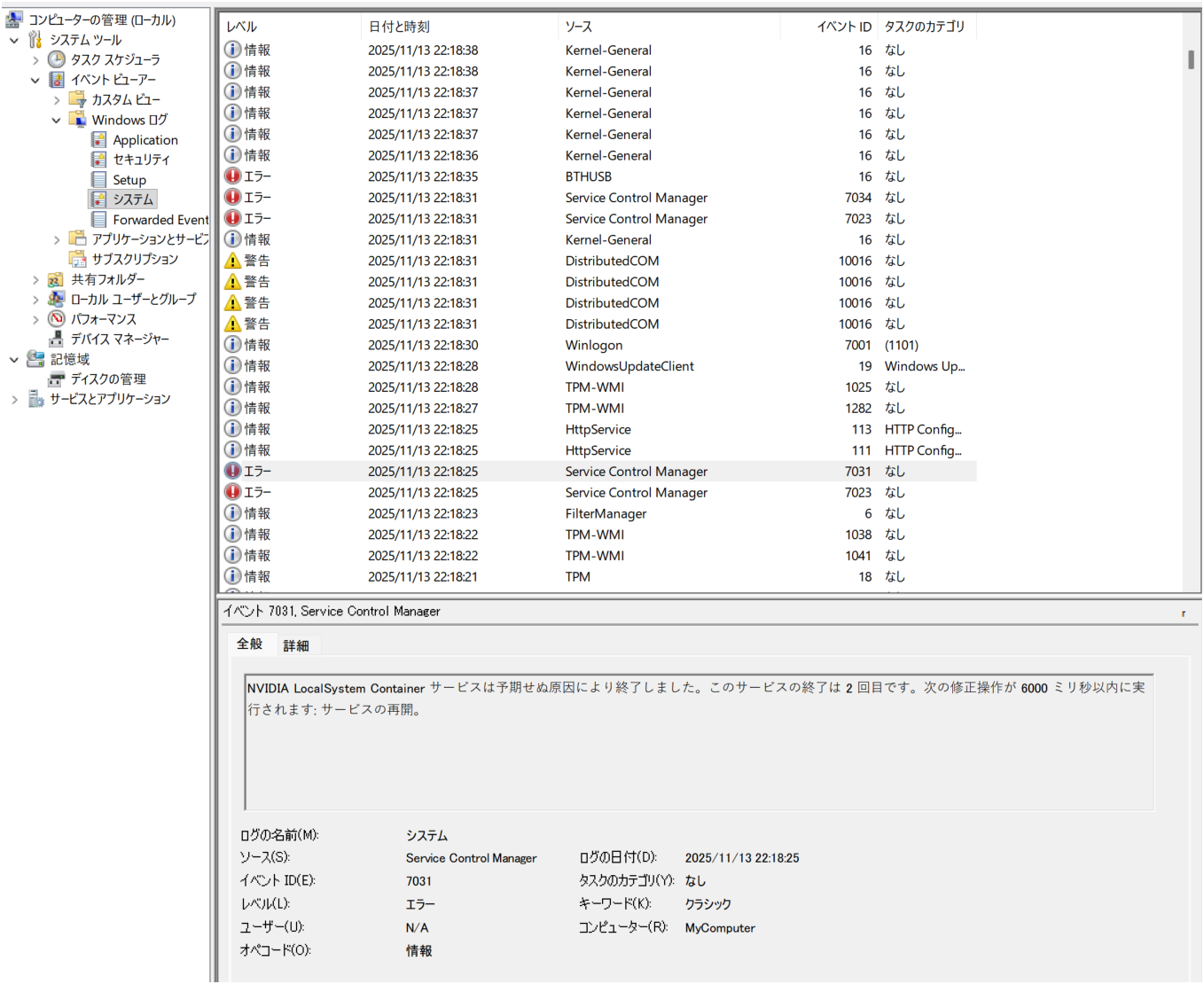Open Disk Management icon under Storage

coord(57,379)
